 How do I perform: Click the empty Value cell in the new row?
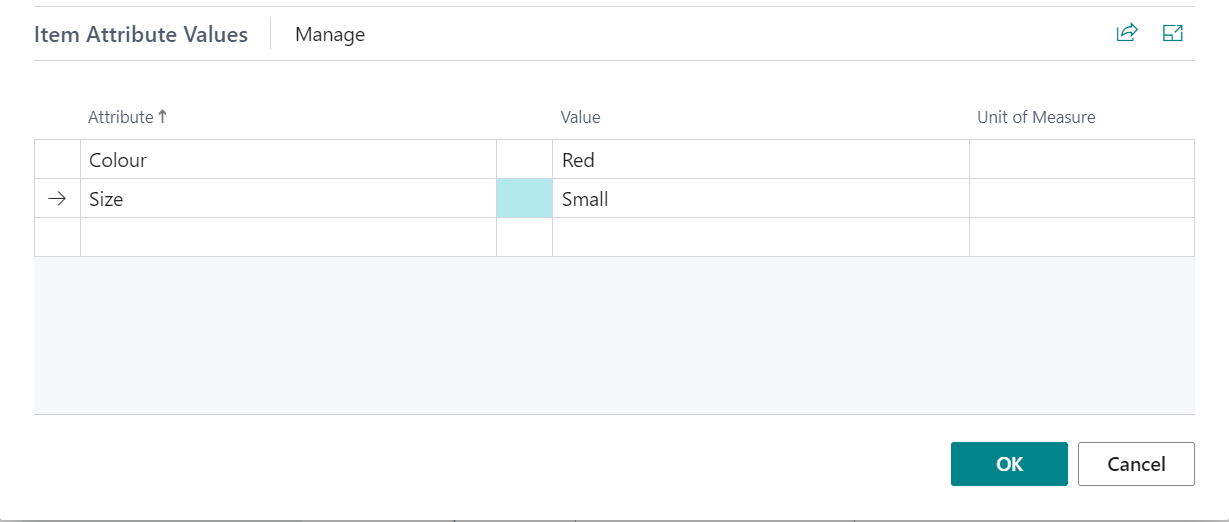pyautogui.click(x=760, y=237)
